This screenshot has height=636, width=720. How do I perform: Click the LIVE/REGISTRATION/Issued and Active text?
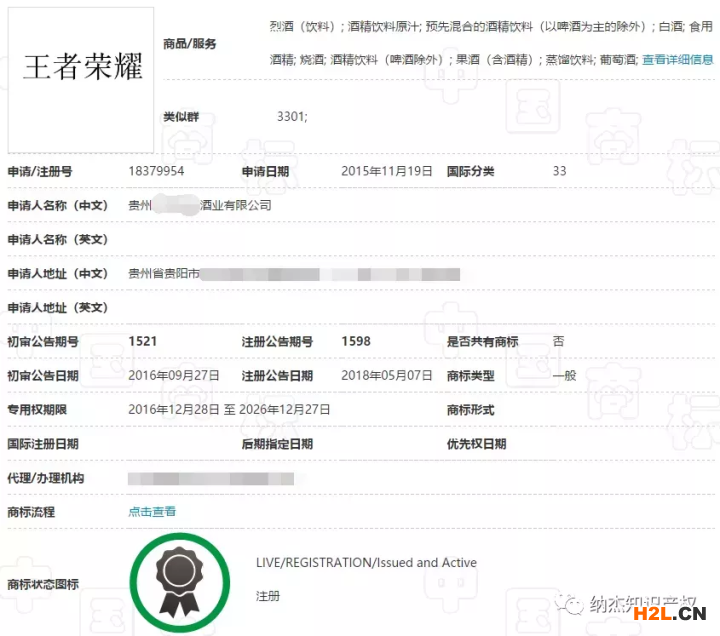(x=366, y=563)
